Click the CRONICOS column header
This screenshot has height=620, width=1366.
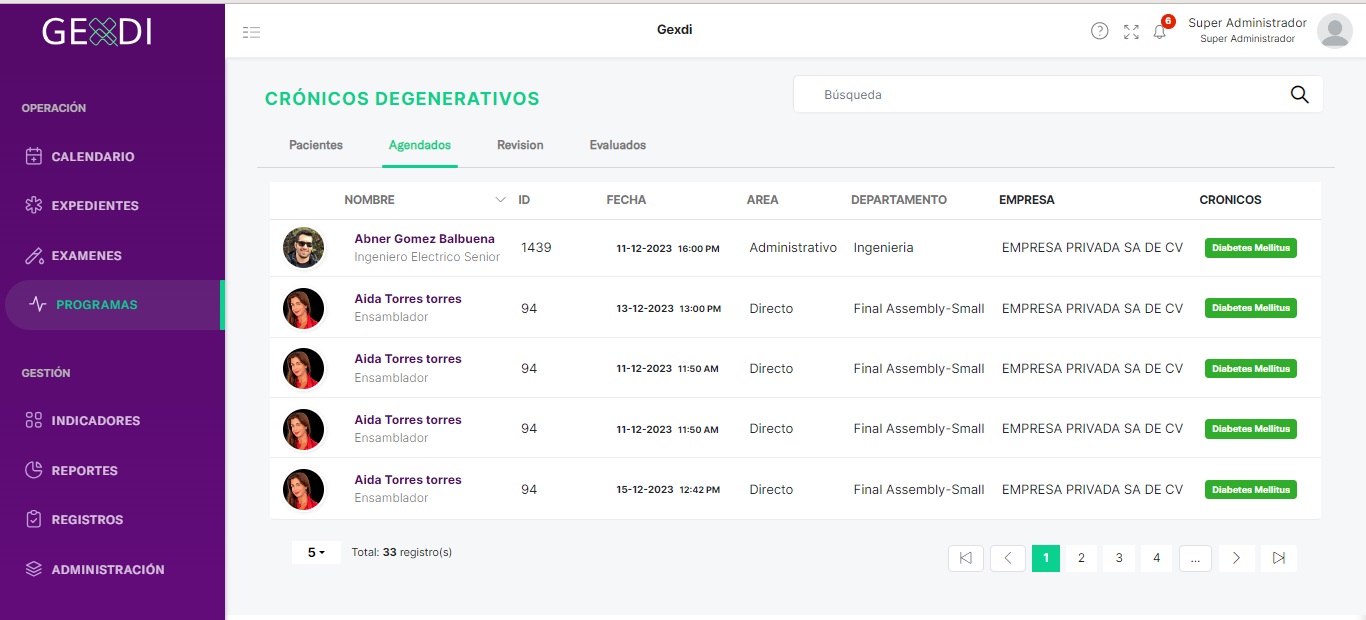pyautogui.click(x=1230, y=200)
